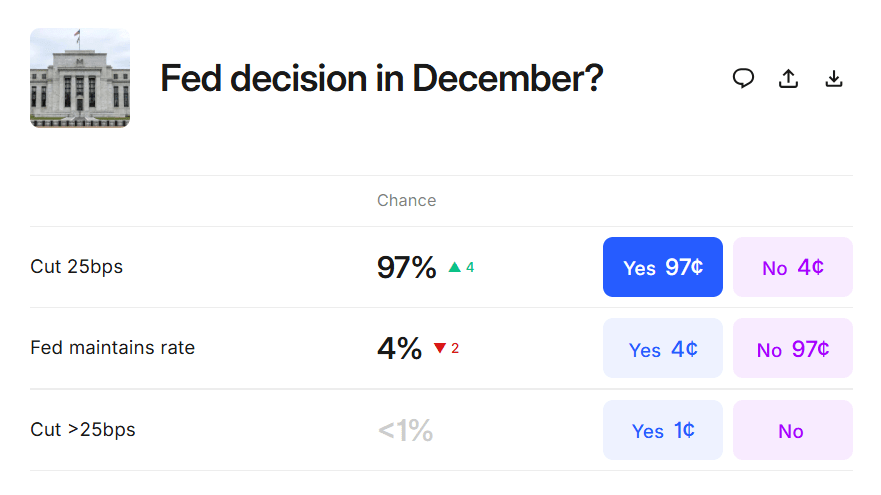Click the red down triangle indicator
881x495 pixels.
[440, 348]
